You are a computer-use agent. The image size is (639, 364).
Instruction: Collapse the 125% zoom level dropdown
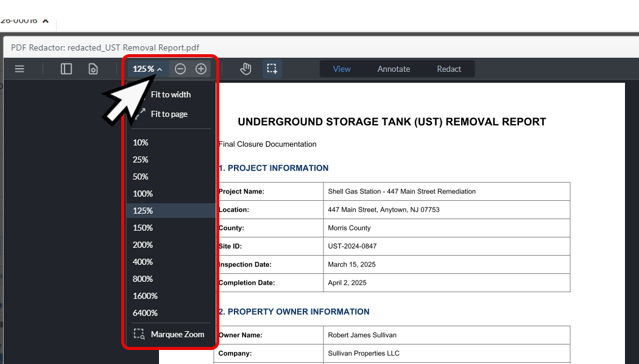click(148, 69)
